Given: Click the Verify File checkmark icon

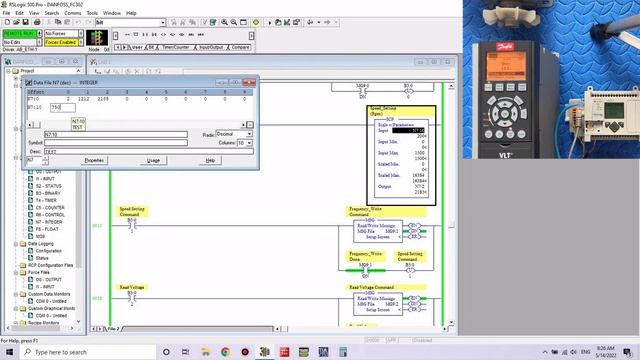Looking at the screenshot, I should [x=213, y=22].
